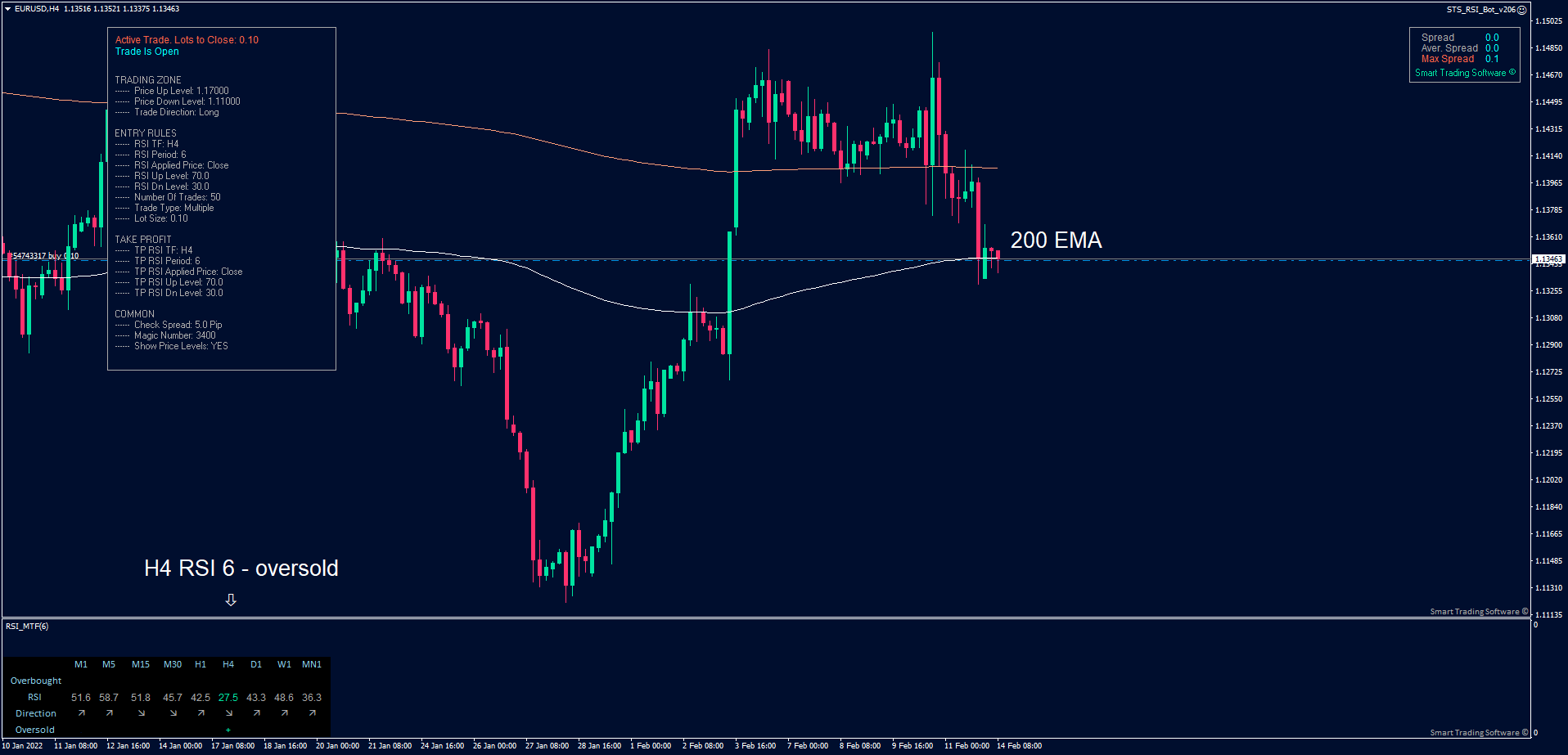The height and width of the screenshot is (755, 1568).
Task: Click the 1.15025 price axis label
Action: pos(1549,21)
